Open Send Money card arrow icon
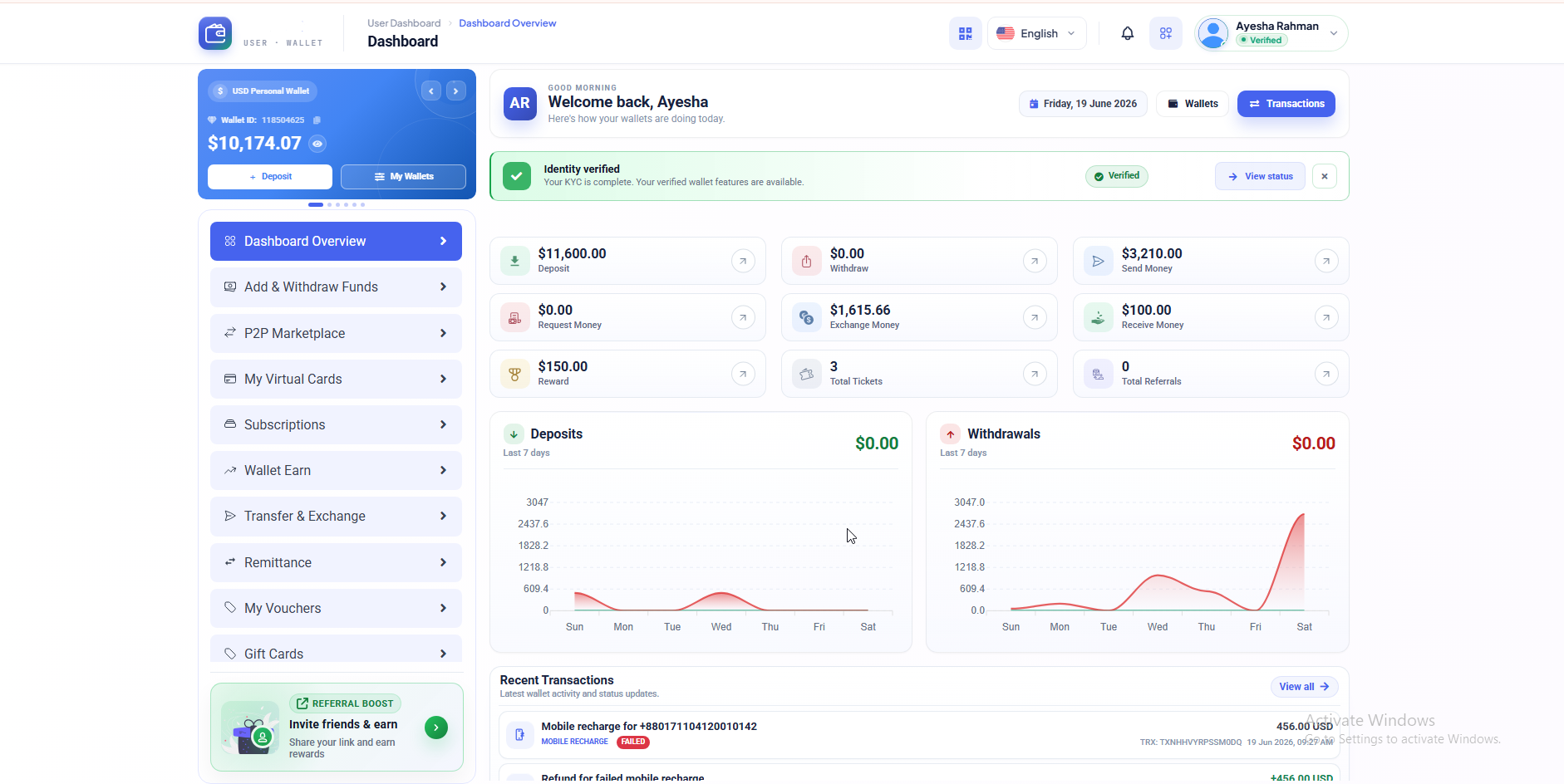Viewport: 1564px width, 784px height. [1326, 261]
